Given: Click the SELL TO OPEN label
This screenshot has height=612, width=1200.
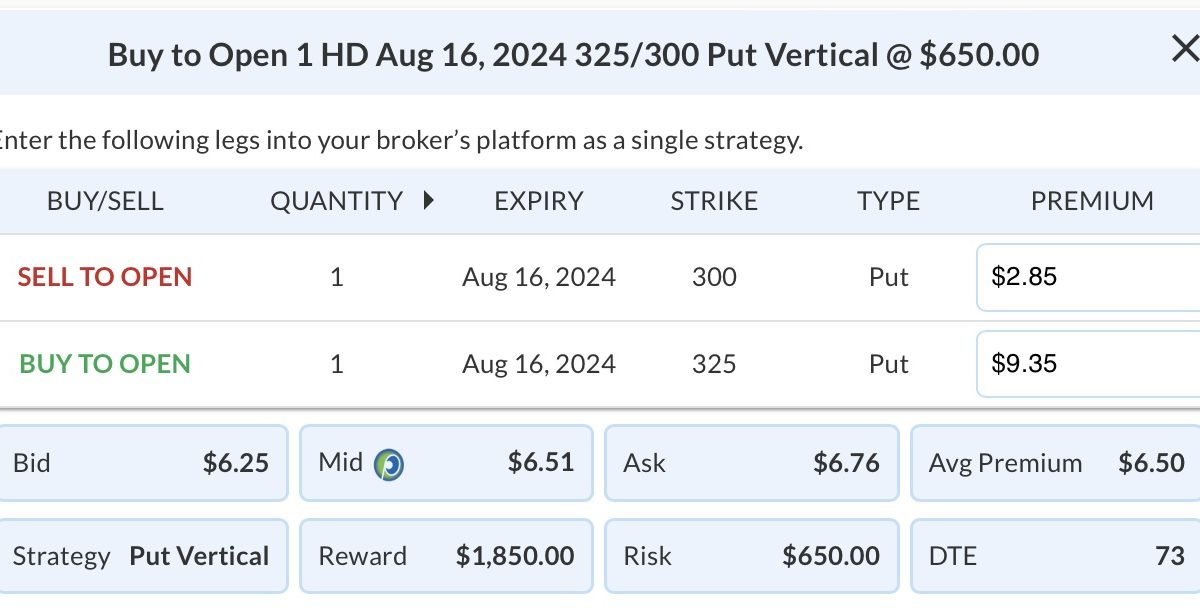Looking at the screenshot, I should point(105,277).
